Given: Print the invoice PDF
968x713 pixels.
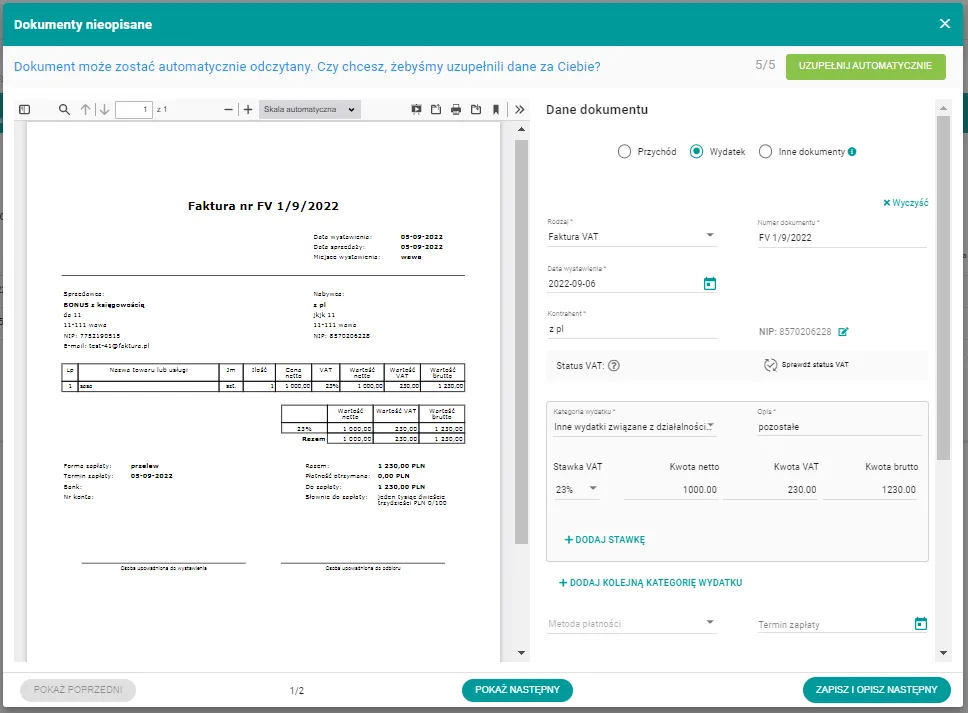Looking at the screenshot, I should pos(456,109).
